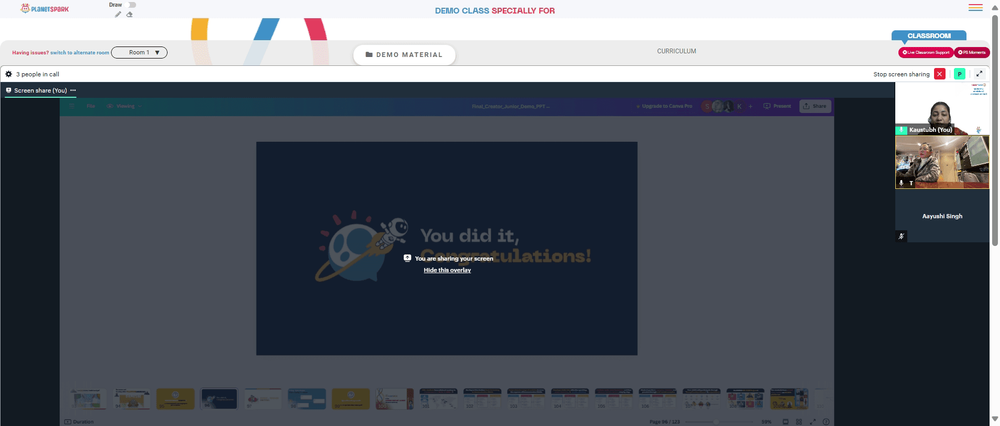
Task: Open Canva Viewing mode dropdown
Action: pos(124,106)
